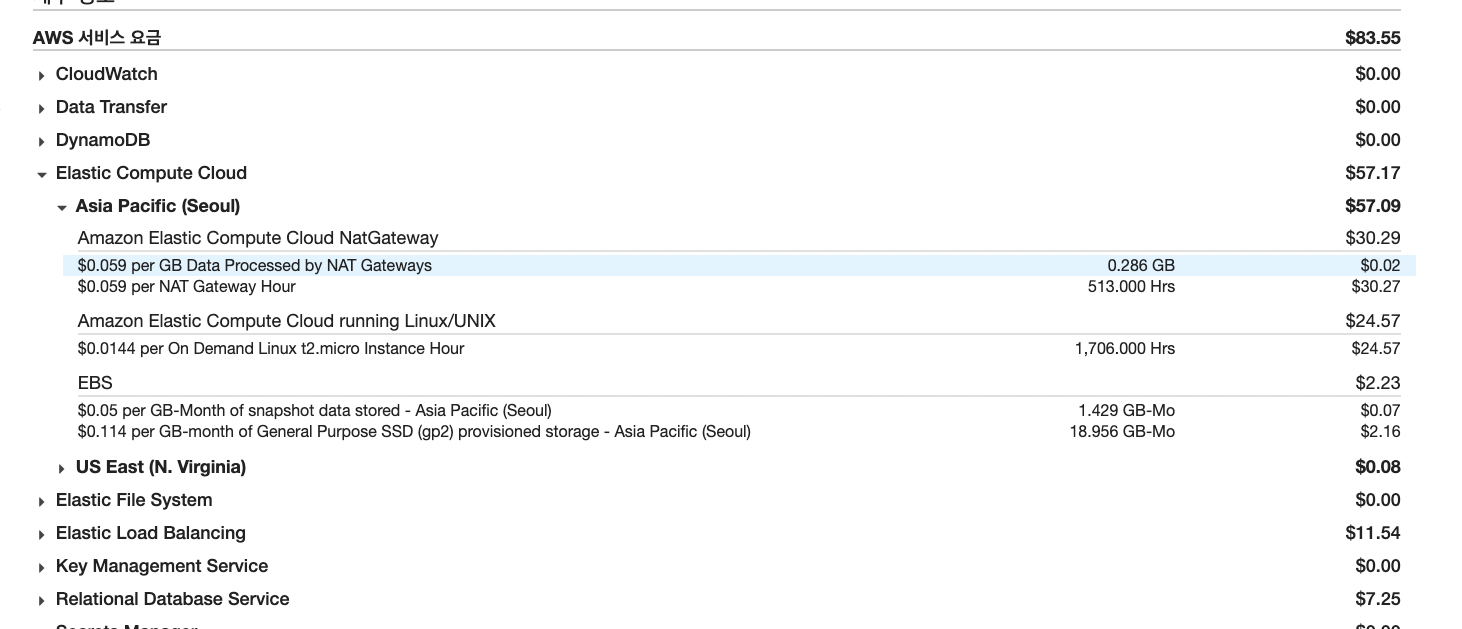Click the Asia Pacific (Seoul) region label

[158, 206]
